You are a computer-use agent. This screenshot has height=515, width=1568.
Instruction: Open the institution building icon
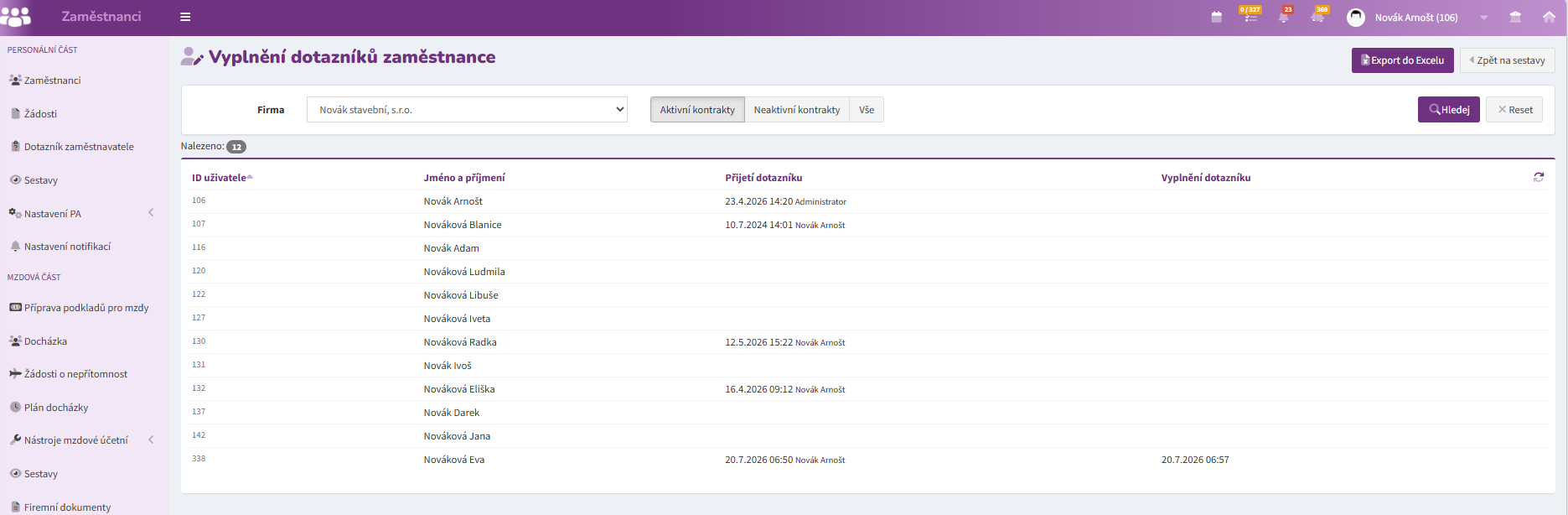click(x=1515, y=17)
